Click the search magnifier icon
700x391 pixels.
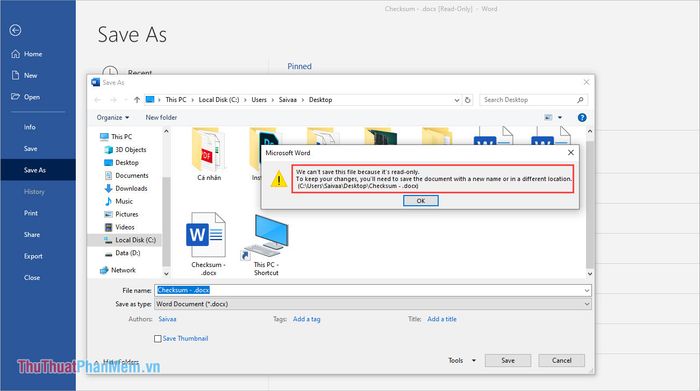coord(580,100)
